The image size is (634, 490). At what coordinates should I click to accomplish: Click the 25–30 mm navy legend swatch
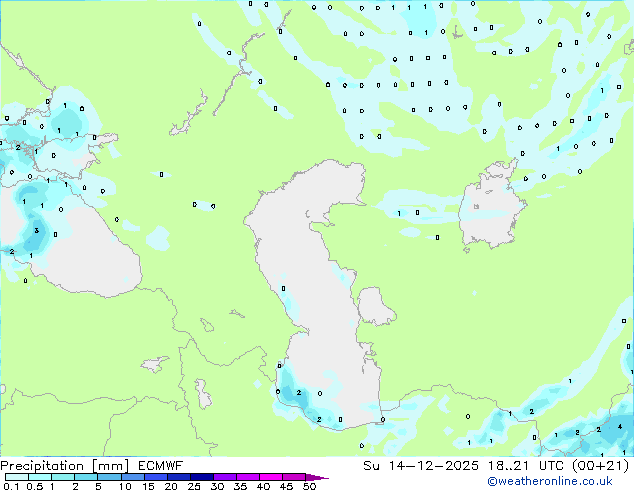click(201, 477)
